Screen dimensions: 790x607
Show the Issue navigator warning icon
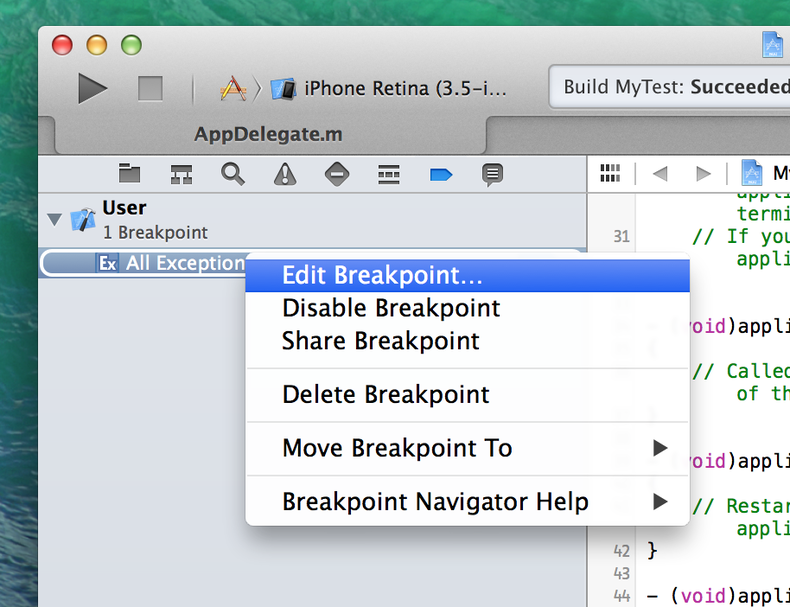[285, 174]
